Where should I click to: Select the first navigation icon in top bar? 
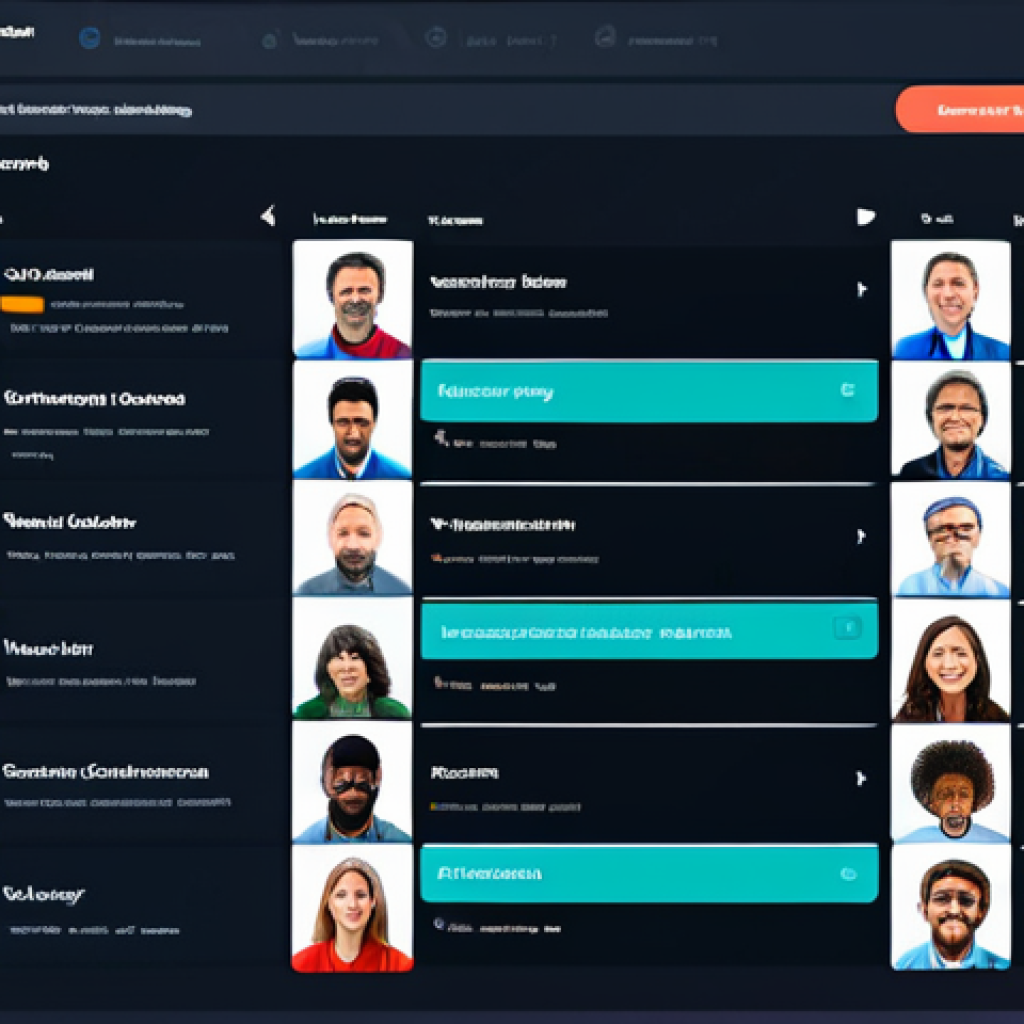[x=89, y=38]
